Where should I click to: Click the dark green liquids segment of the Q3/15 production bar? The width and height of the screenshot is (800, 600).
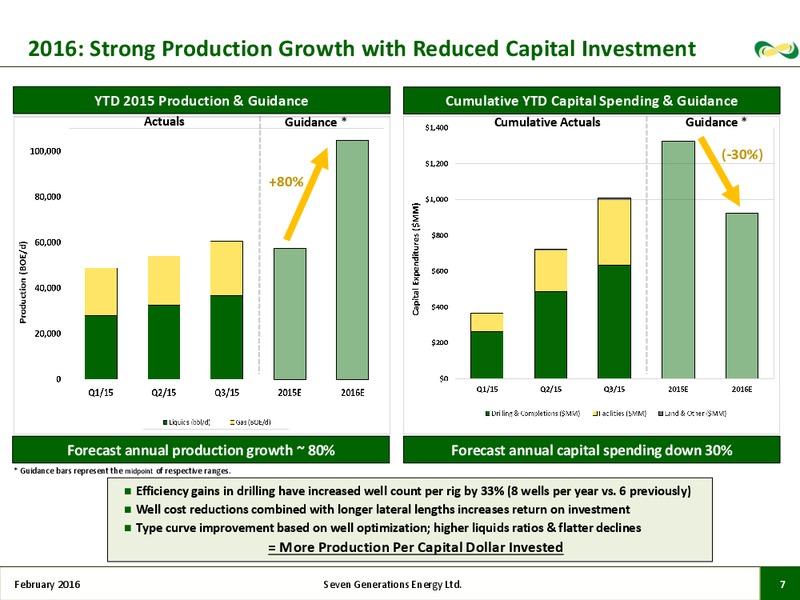[x=227, y=337]
